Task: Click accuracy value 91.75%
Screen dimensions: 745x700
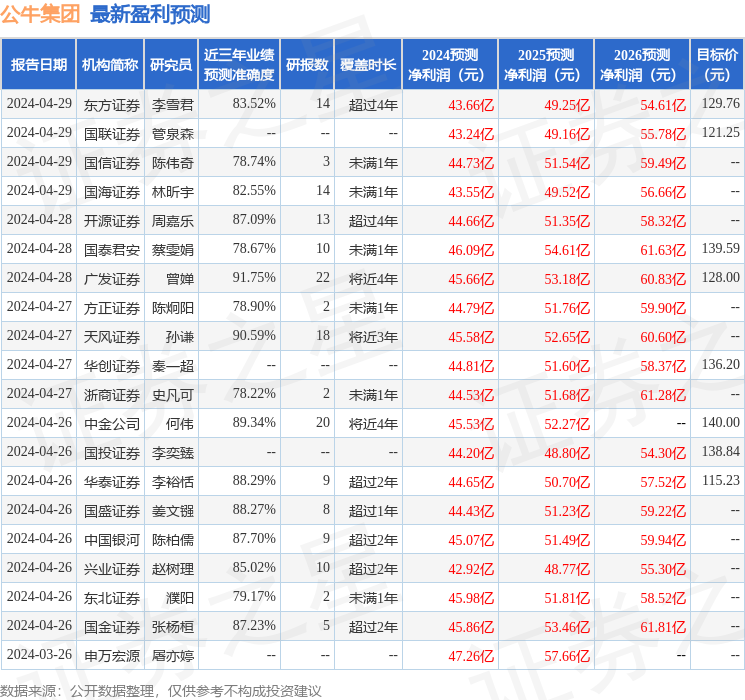Action: tap(254, 277)
